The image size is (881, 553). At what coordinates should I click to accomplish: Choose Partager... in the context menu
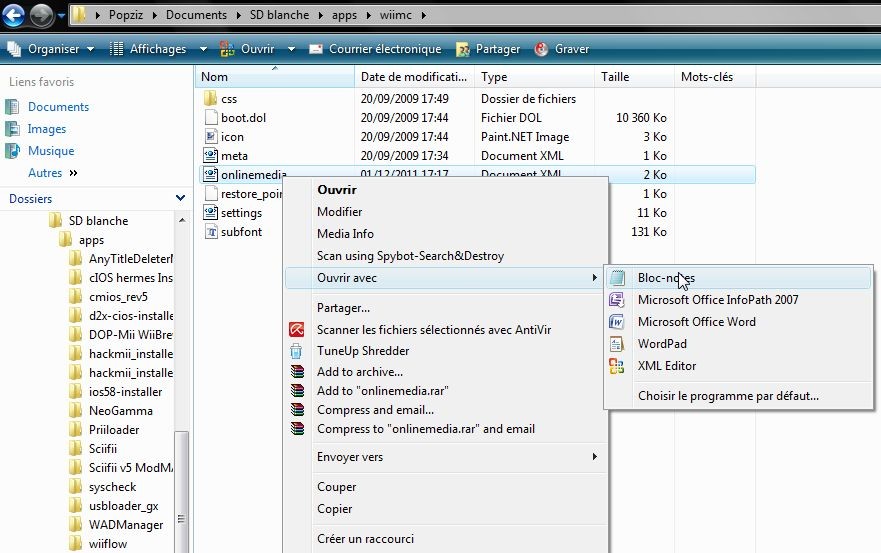point(447,308)
